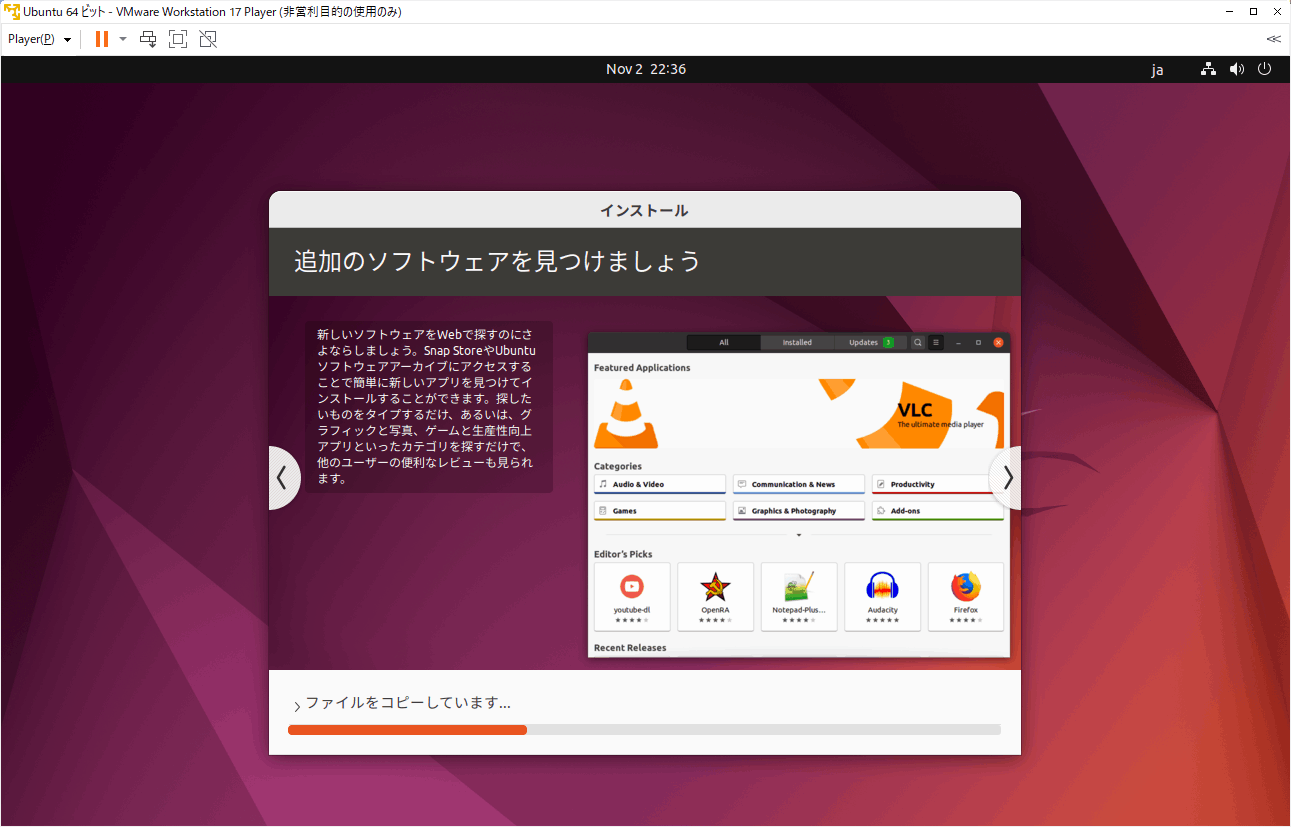1291x827 pixels.
Task: Open the Player menu in VMware
Action: point(39,39)
